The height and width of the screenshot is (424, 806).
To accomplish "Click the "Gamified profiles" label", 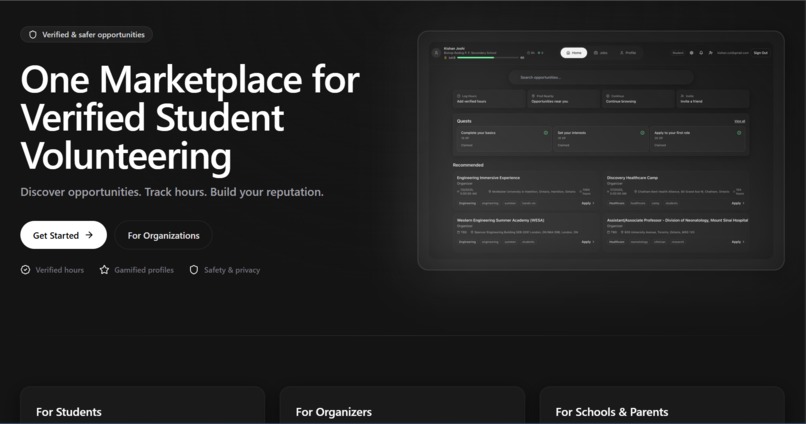I will click(144, 270).
